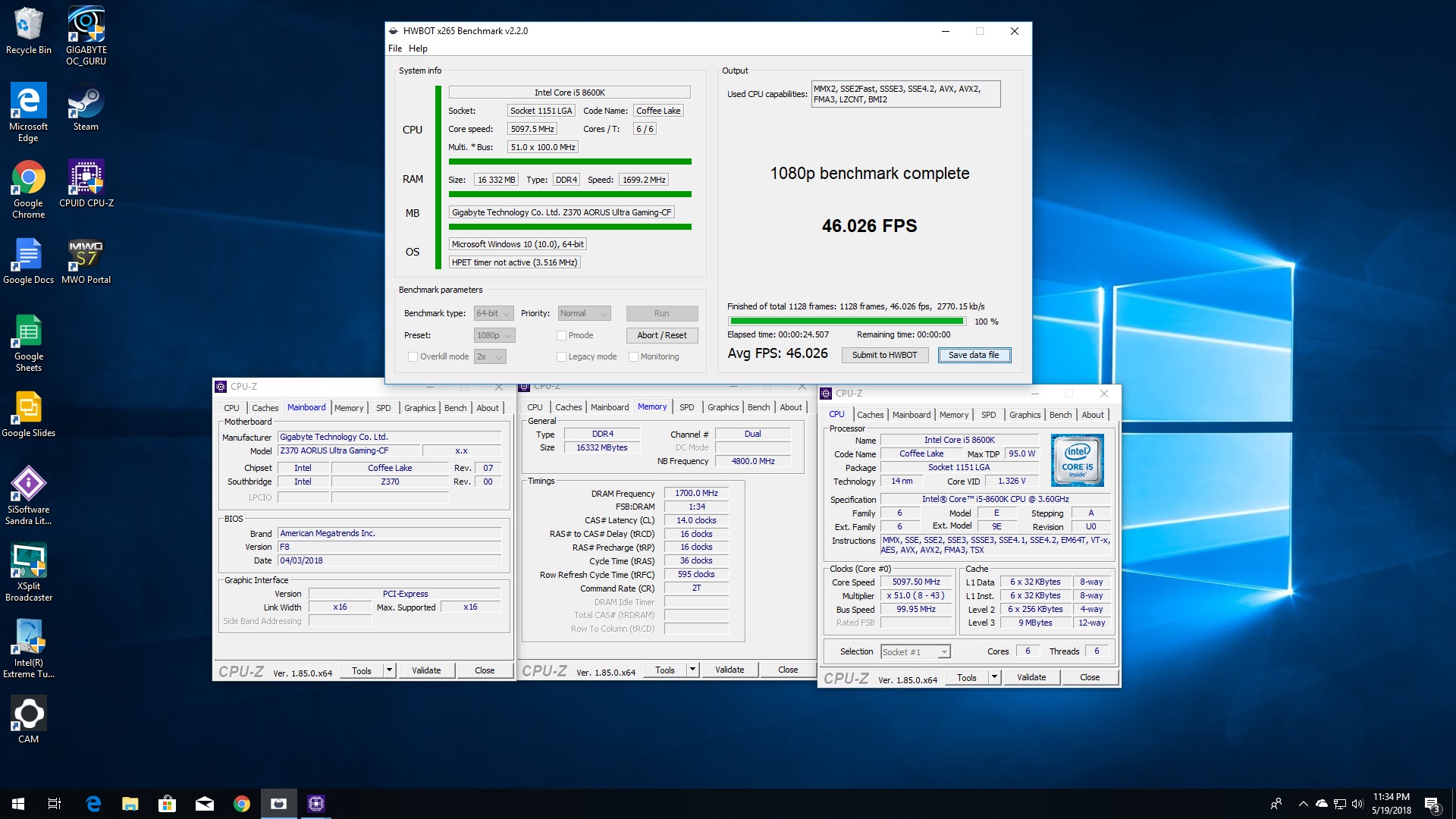Click the Intel Core i5 8600K name field
This screenshot has width=1456, height=819.
959,441
